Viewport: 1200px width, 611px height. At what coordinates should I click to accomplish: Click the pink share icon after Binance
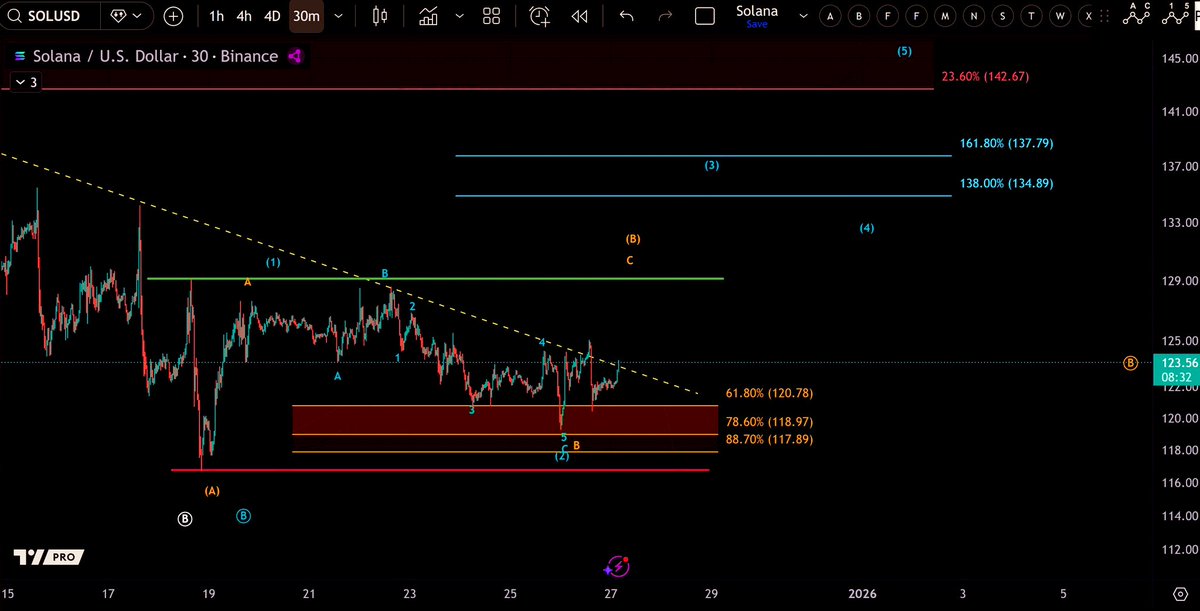(x=295, y=57)
